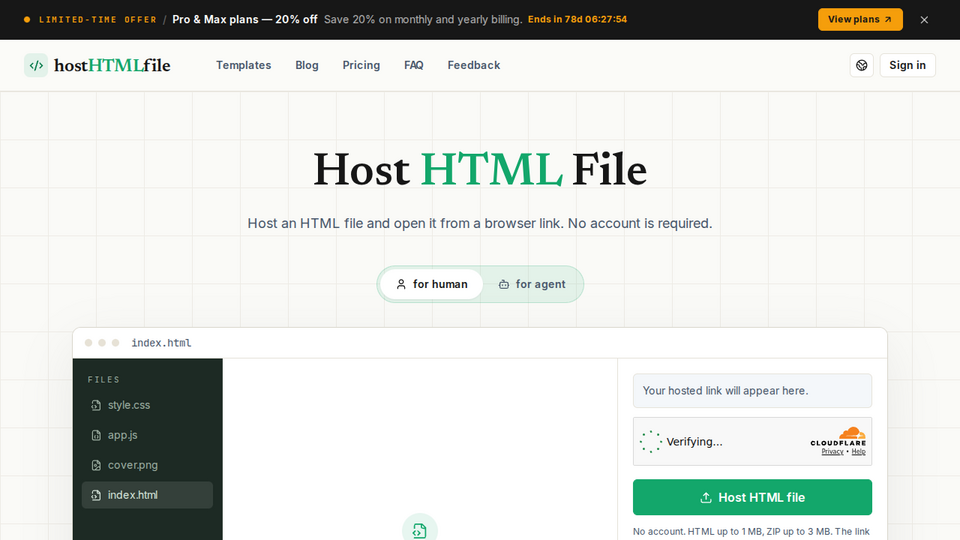Select style.css in the files list

(x=148, y=405)
